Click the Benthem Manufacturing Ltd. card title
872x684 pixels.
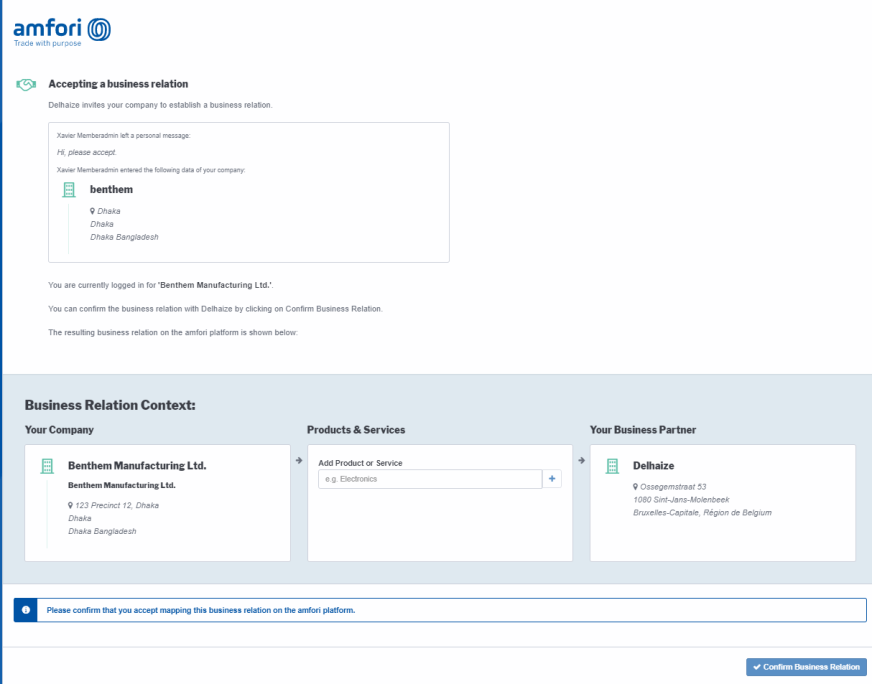[x=137, y=466]
